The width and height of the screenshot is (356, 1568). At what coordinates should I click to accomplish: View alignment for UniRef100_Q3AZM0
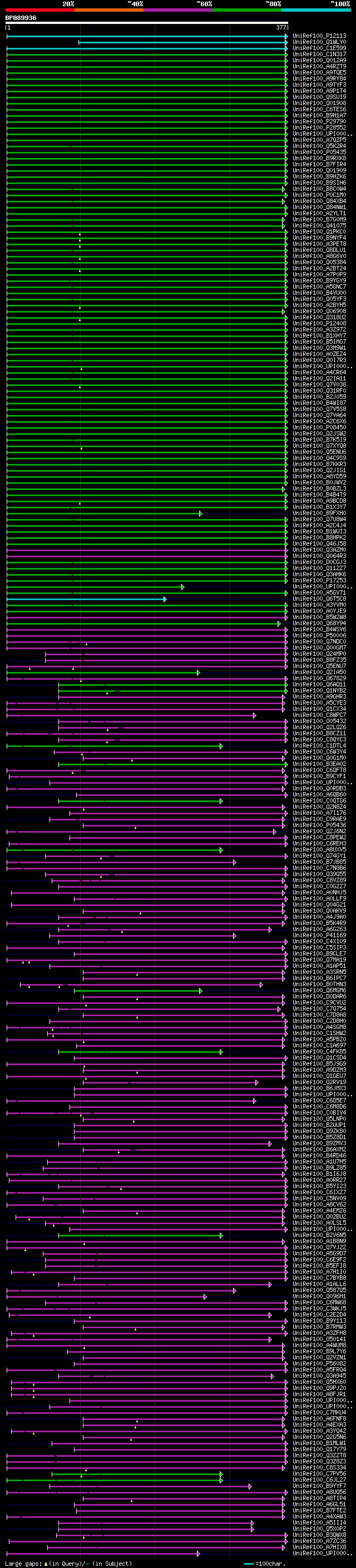[319, 550]
